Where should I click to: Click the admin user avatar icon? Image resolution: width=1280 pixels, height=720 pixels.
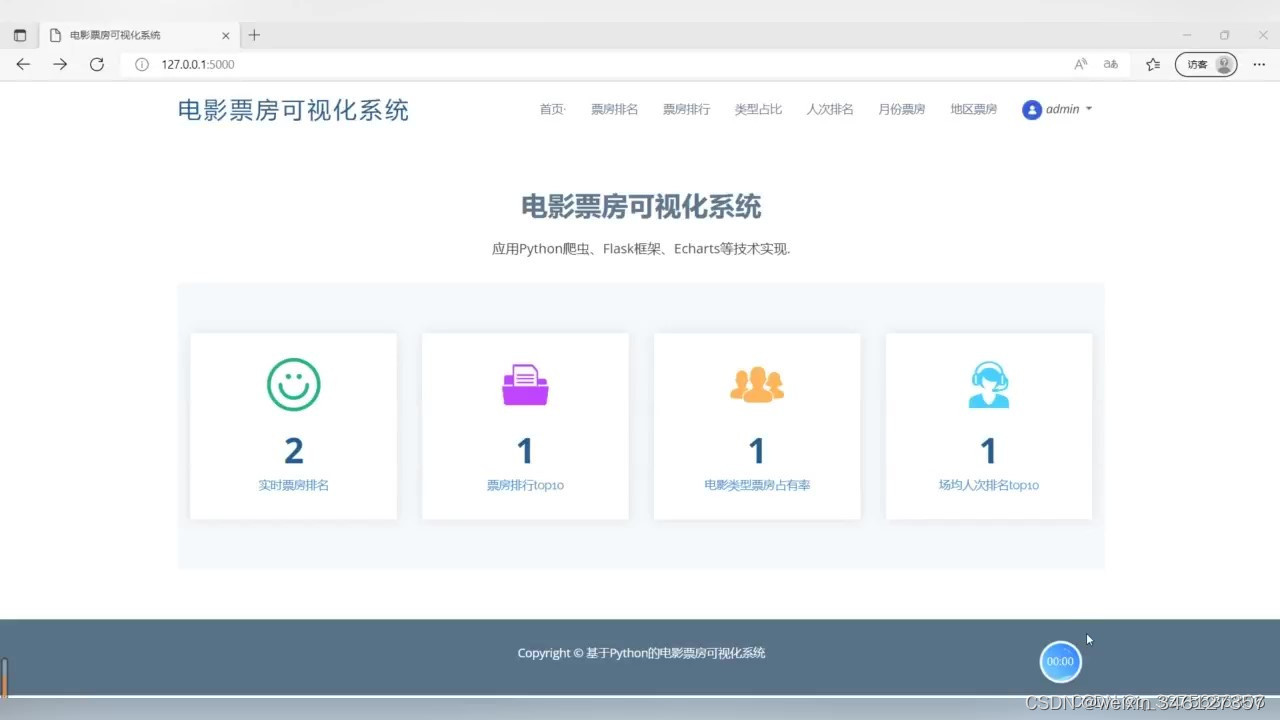coord(1031,110)
